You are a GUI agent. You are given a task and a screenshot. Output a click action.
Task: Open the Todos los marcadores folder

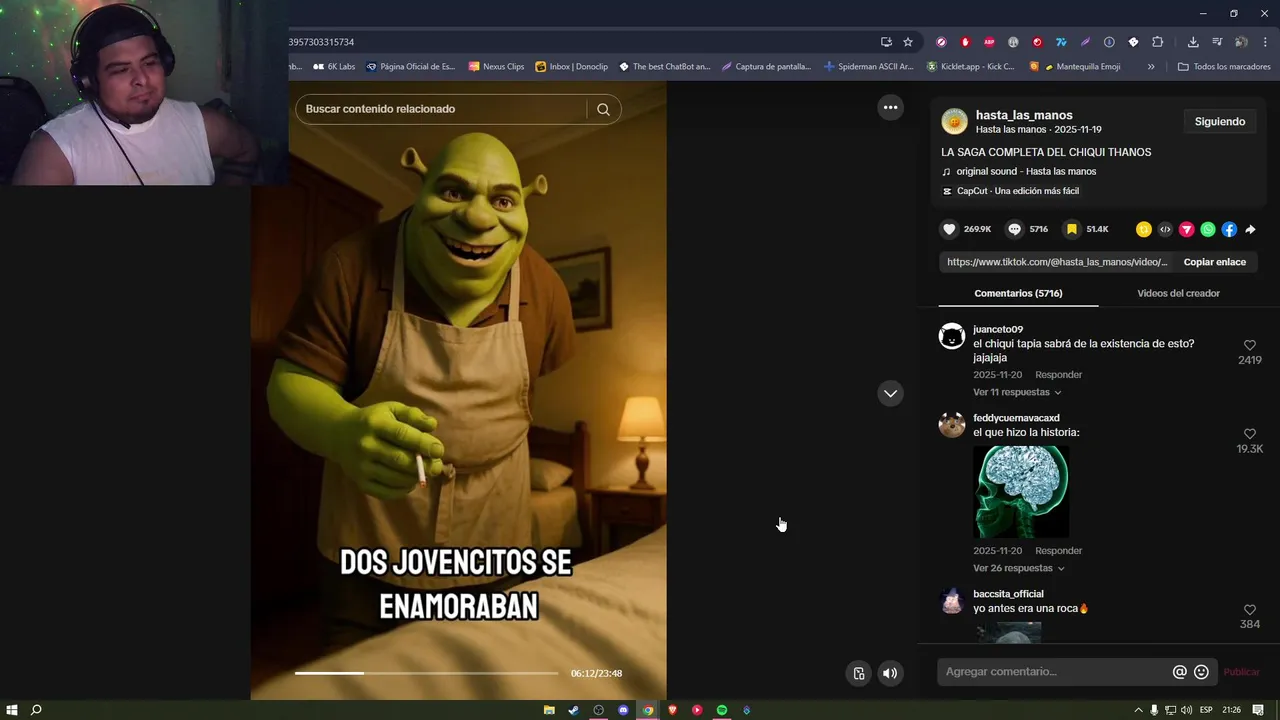[x=1224, y=67]
